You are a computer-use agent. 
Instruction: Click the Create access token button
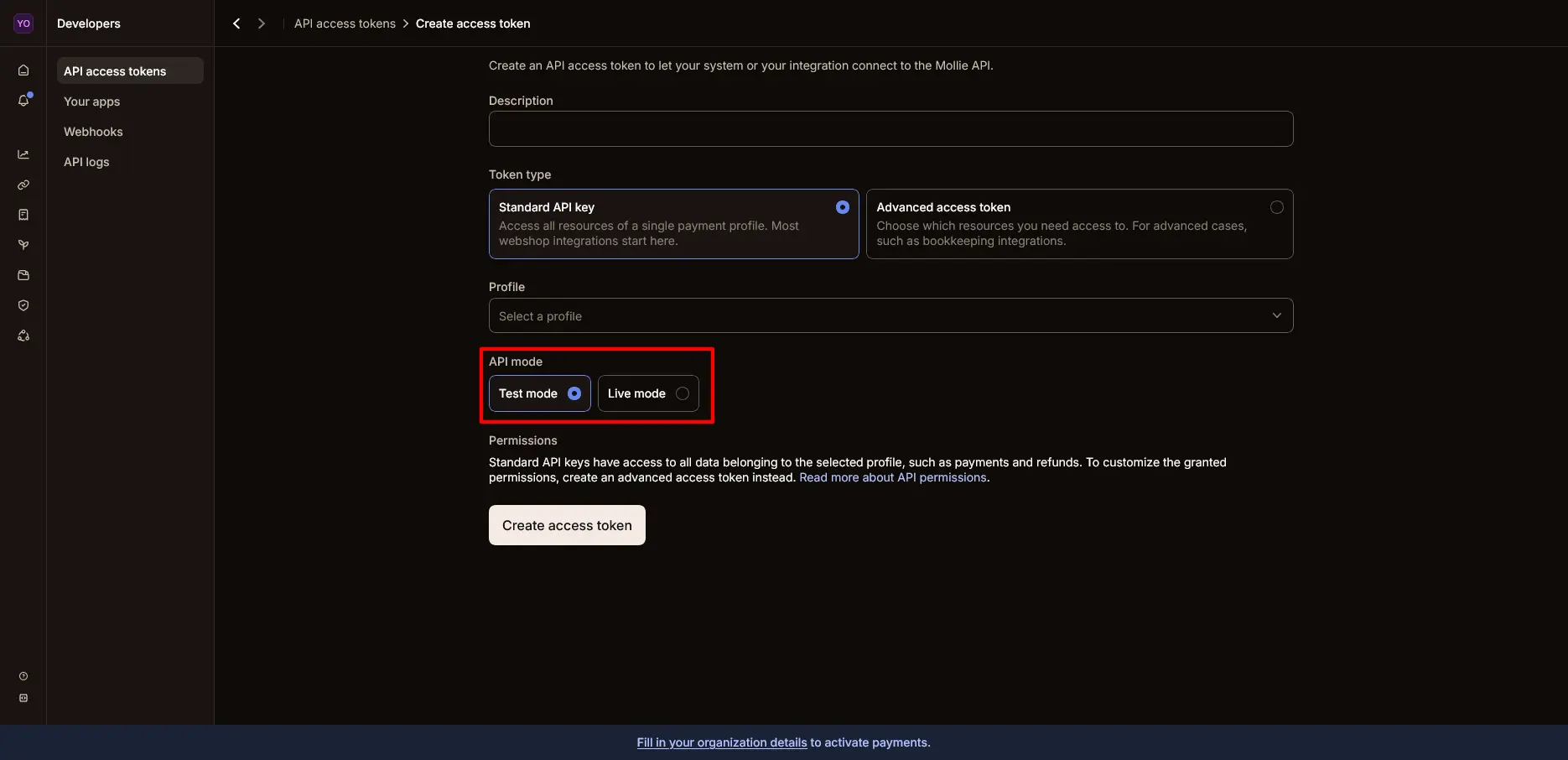567,525
